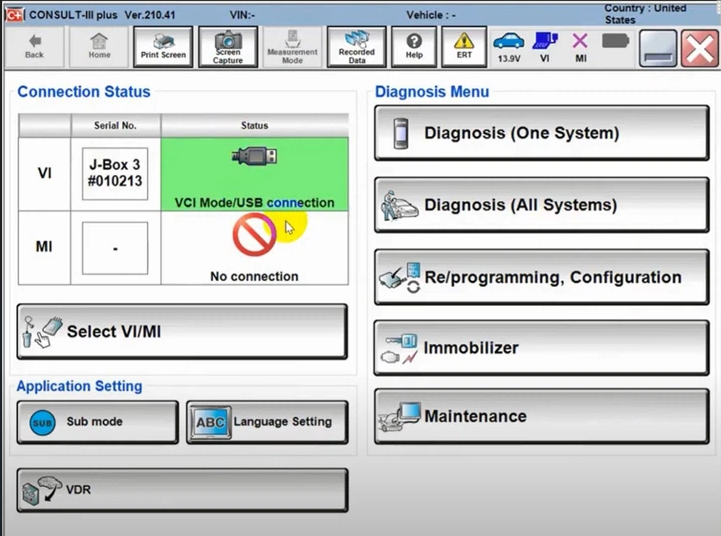Open the VDR function
This screenshot has height=536, width=721.
182,490
